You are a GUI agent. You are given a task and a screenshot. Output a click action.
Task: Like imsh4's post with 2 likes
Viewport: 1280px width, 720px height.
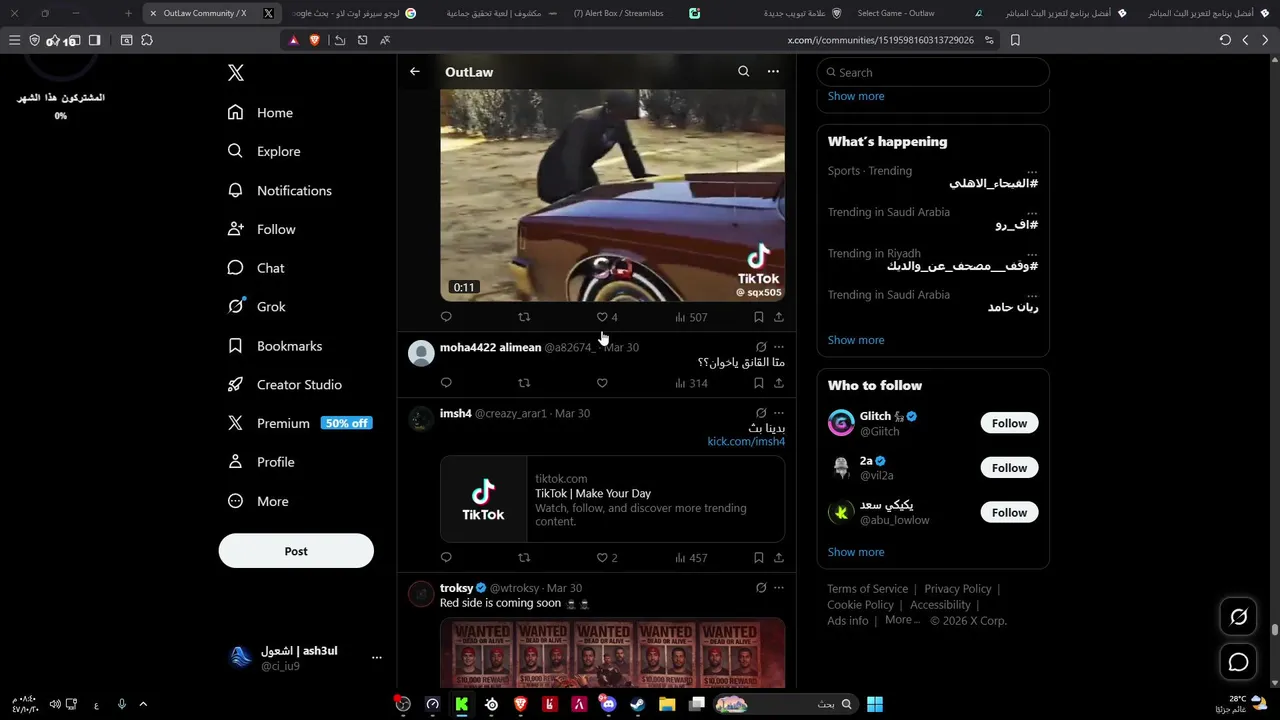(607, 558)
